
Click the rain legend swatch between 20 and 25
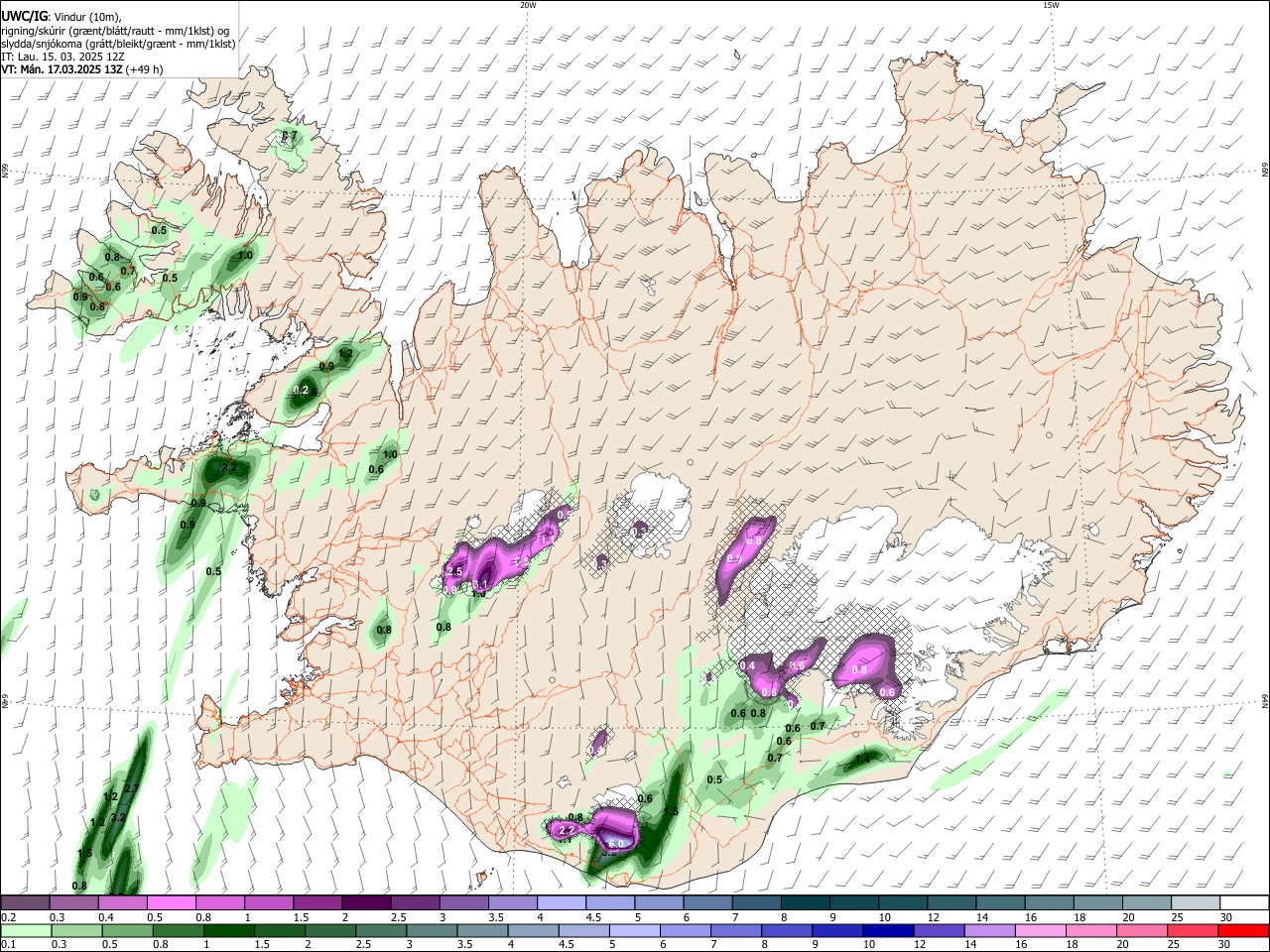[x=1141, y=931]
